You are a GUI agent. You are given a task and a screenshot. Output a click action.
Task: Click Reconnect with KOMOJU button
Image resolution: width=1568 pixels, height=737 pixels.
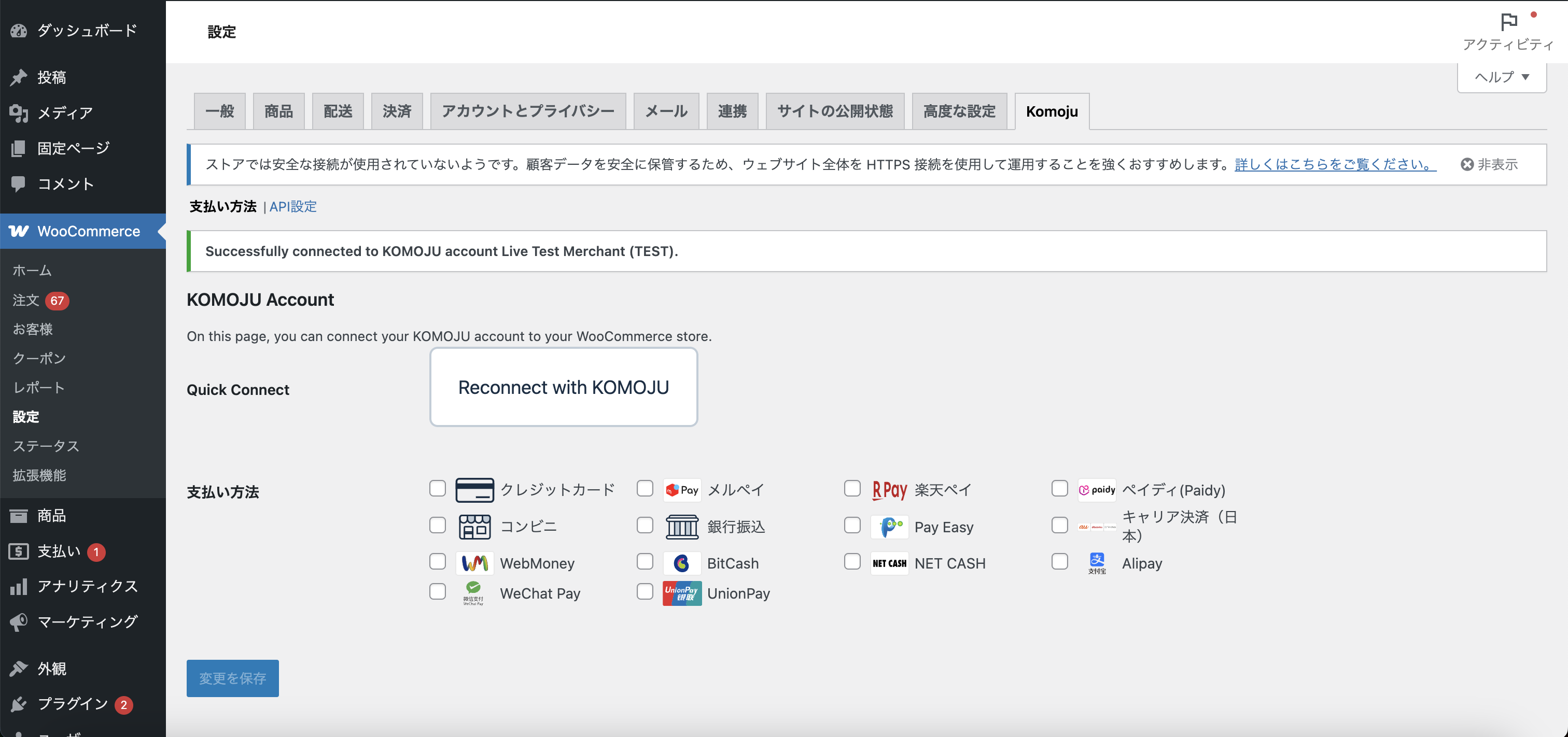(x=564, y=387)
